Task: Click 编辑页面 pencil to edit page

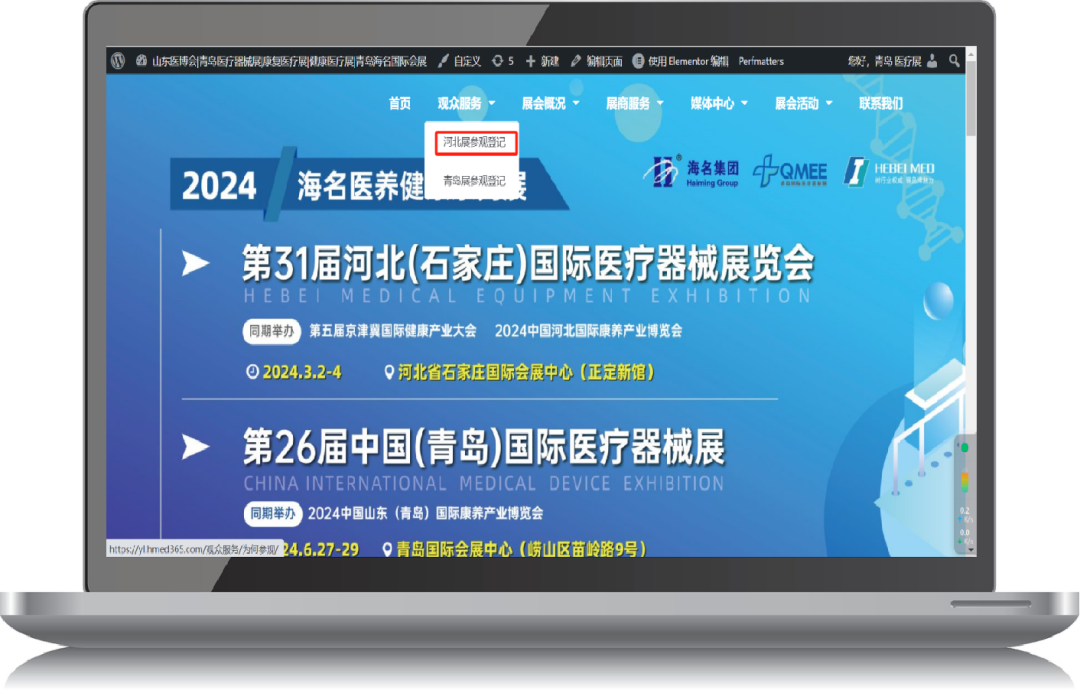Action: 596,61
